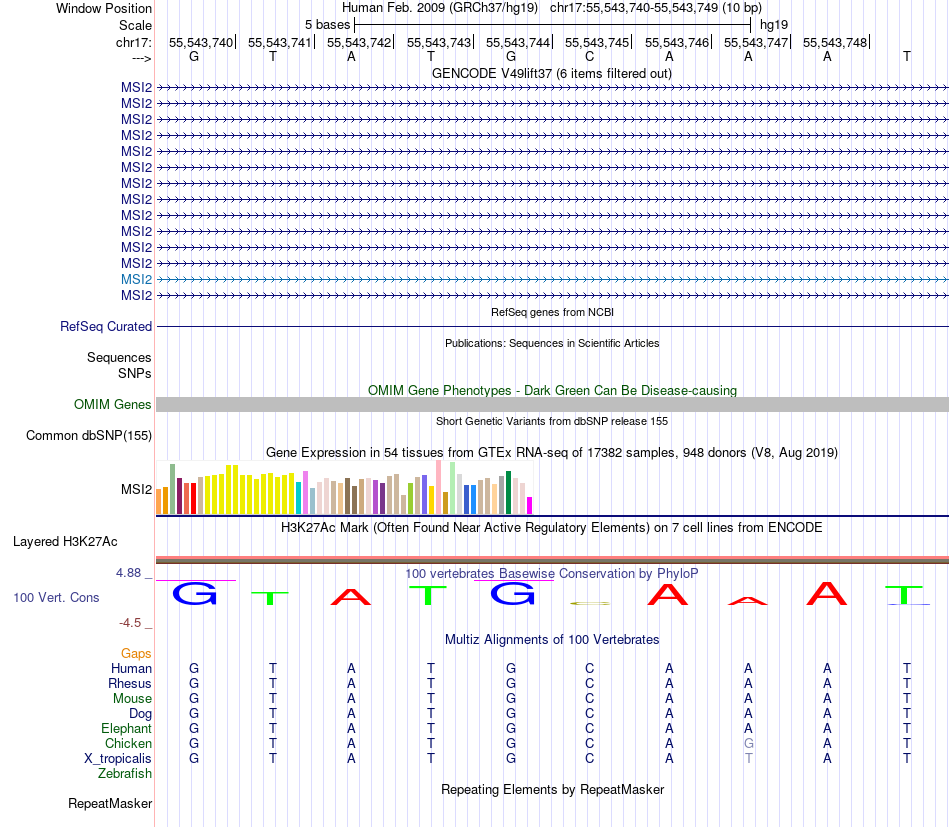
Task: Click the faded T in X_tropicalis row
Action: click(x=749, y=759)
